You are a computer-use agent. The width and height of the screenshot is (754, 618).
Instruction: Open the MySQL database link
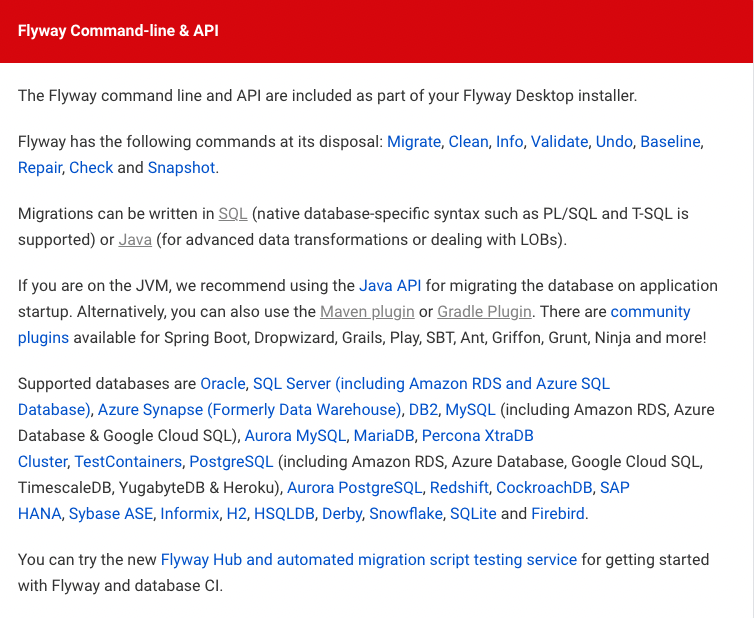[470, 410]
